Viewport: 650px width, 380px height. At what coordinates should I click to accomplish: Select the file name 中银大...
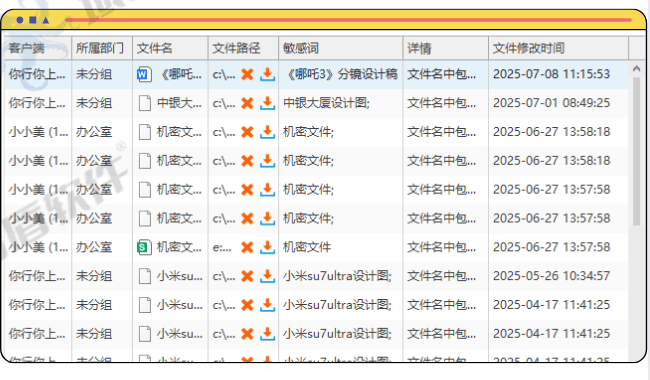click(179, 103)
